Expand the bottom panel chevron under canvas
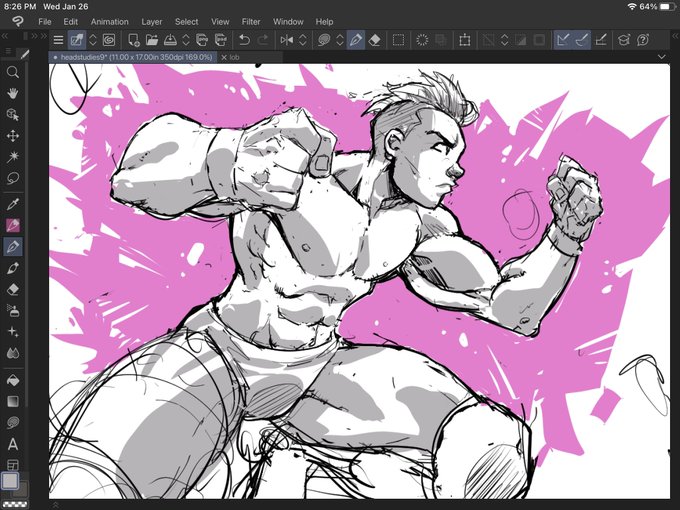The height and width of the screenshot is (510, 680). point(55,504)
